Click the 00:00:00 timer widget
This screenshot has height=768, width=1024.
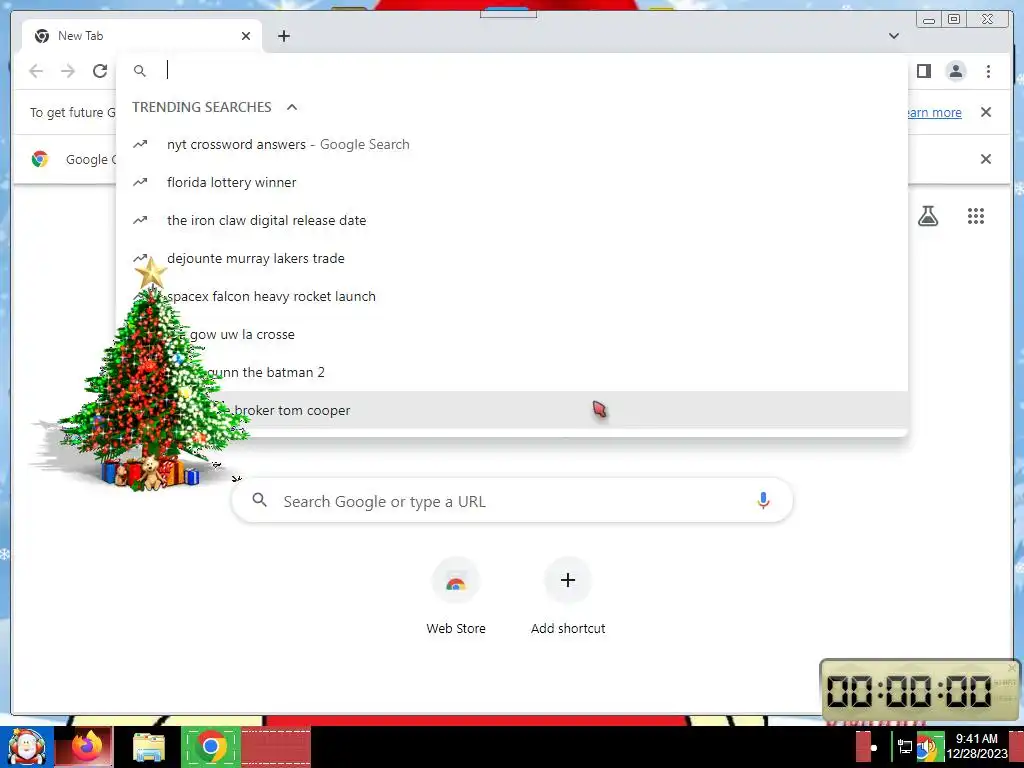920,691
